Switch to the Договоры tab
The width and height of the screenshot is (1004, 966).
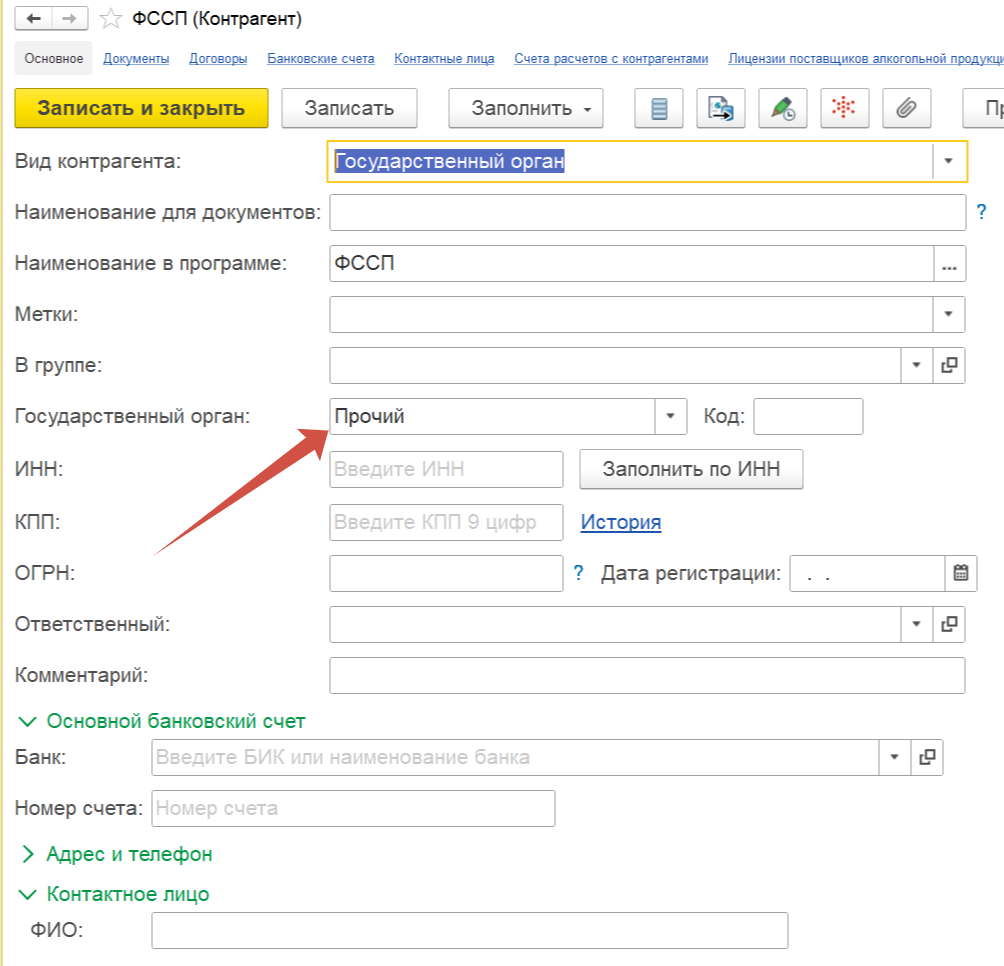coord(218,59)
